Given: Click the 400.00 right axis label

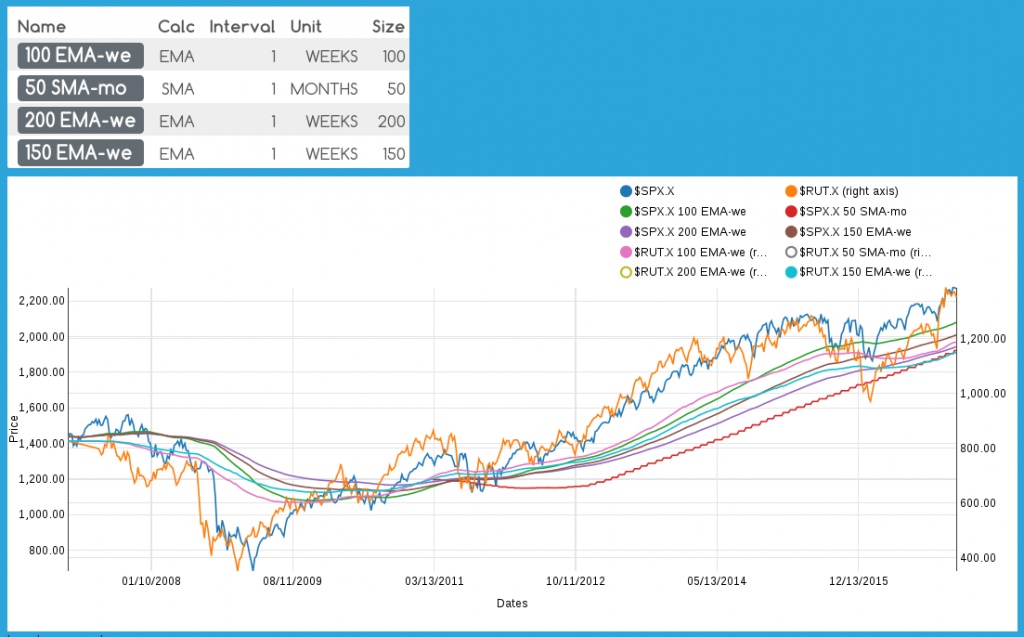Looking at the screenshot, I should click(x=978, y=558).
